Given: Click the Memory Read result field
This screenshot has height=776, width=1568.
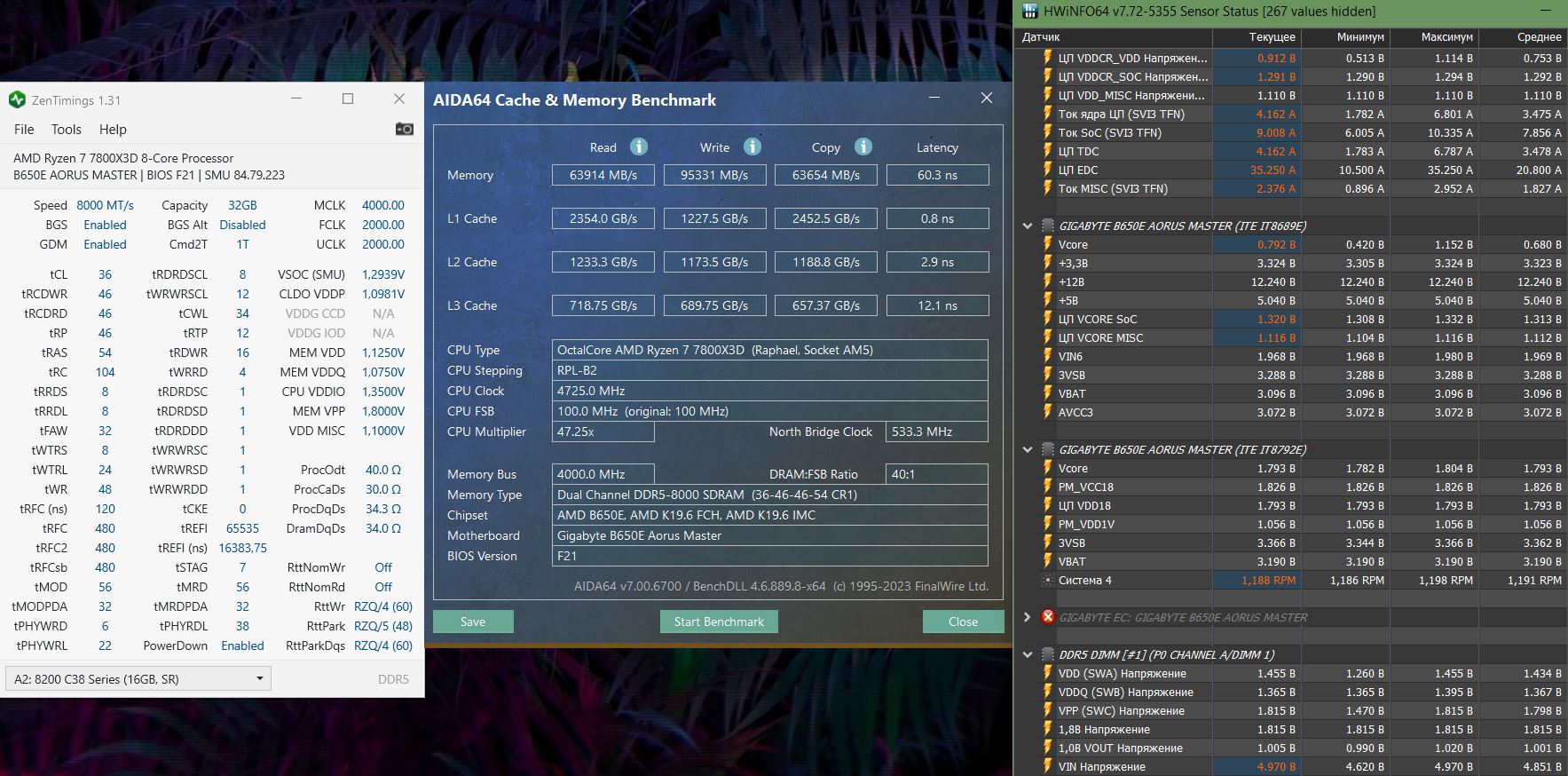Looking at the screenshot, I should point(603,176).
